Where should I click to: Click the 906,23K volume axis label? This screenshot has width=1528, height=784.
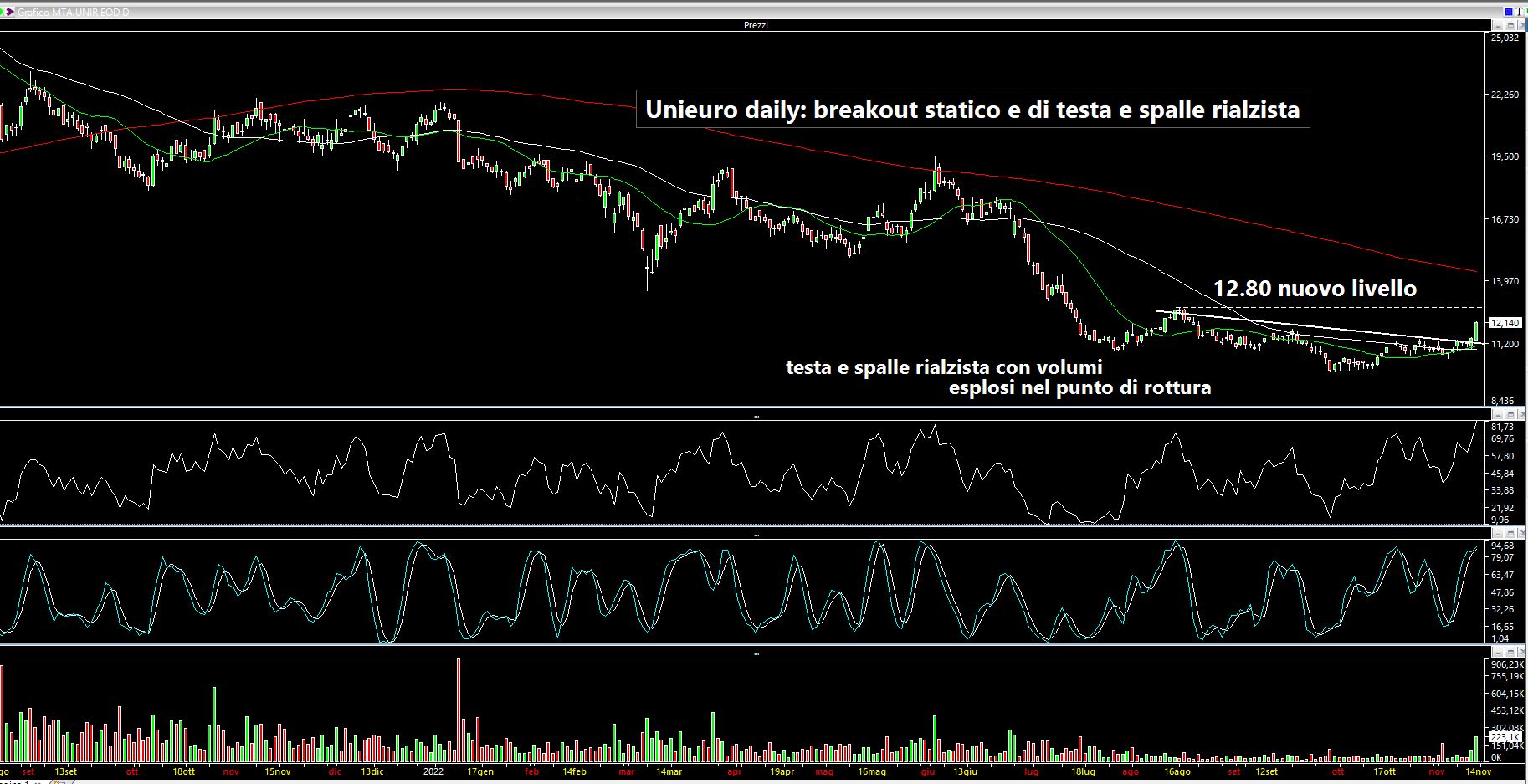tap(1506, 664)
